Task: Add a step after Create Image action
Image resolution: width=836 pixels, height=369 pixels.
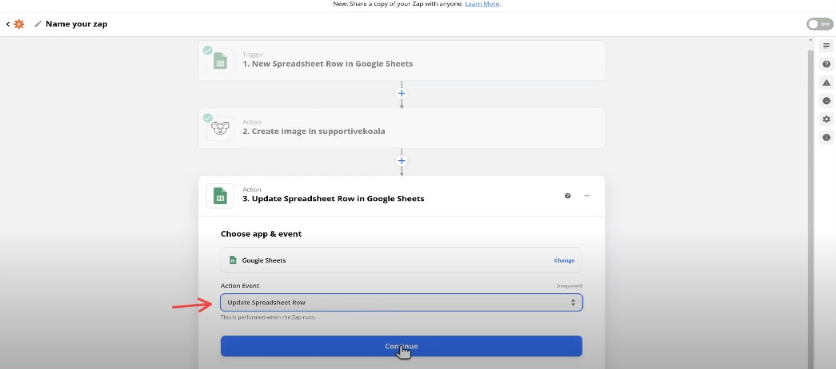Action: (x=401, y=161)
